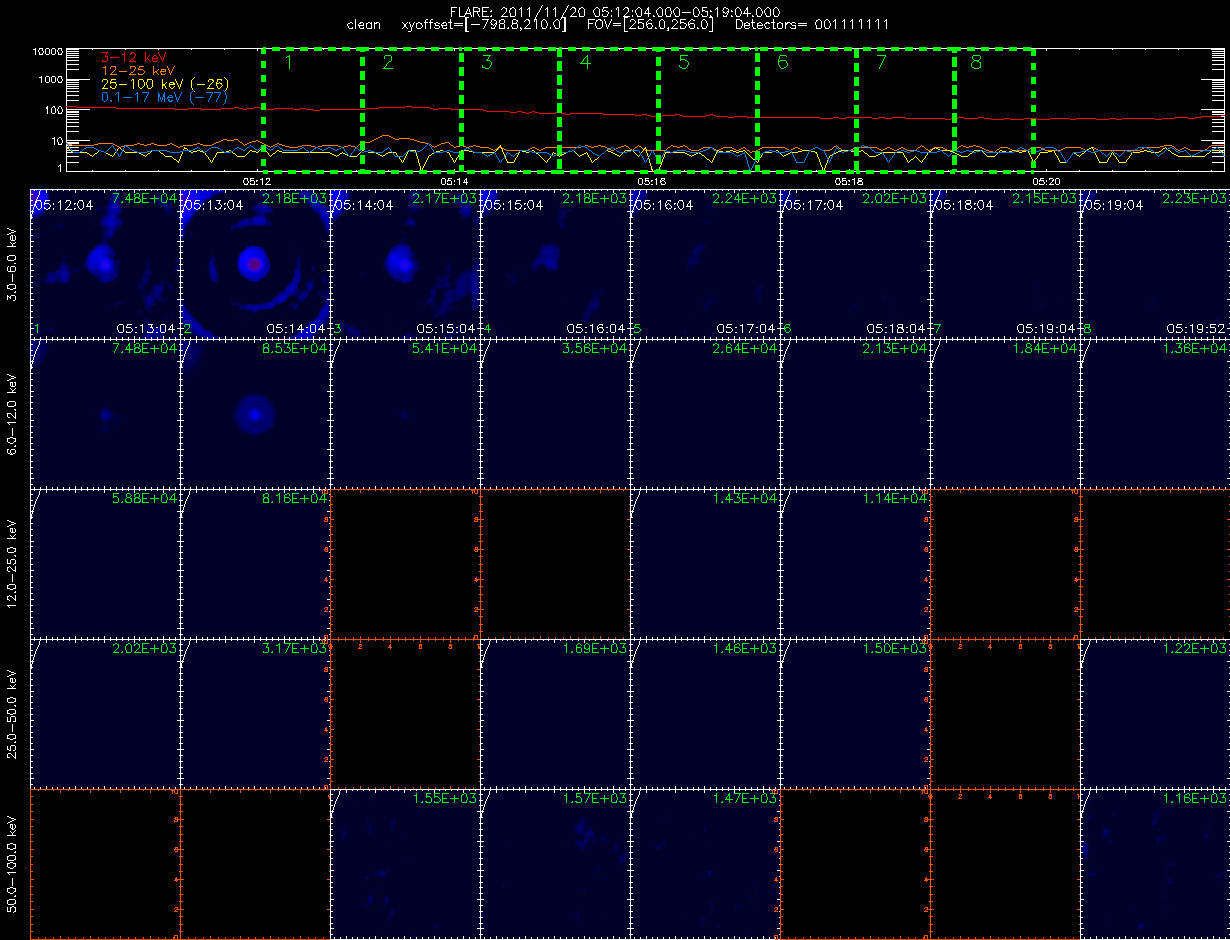Click the 1.46E+03 peak value text
This screenshot has height=940, width=1230.
tap(745, 648)
